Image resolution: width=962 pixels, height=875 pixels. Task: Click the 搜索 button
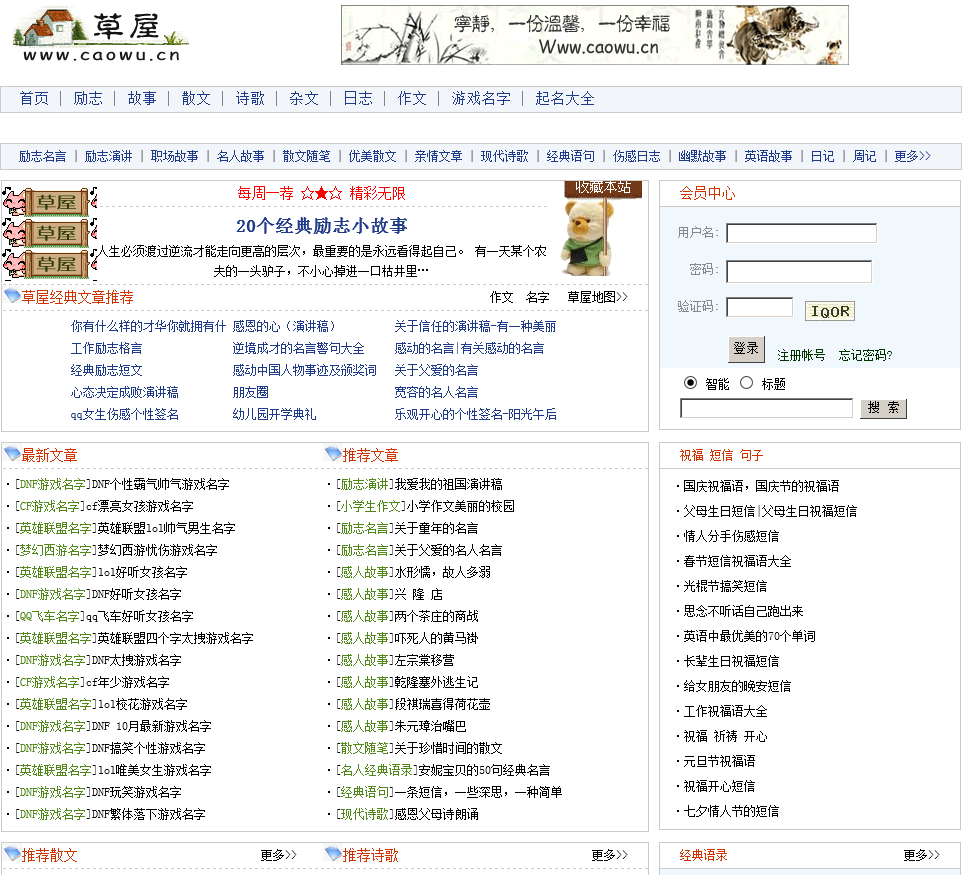(883, 408)
